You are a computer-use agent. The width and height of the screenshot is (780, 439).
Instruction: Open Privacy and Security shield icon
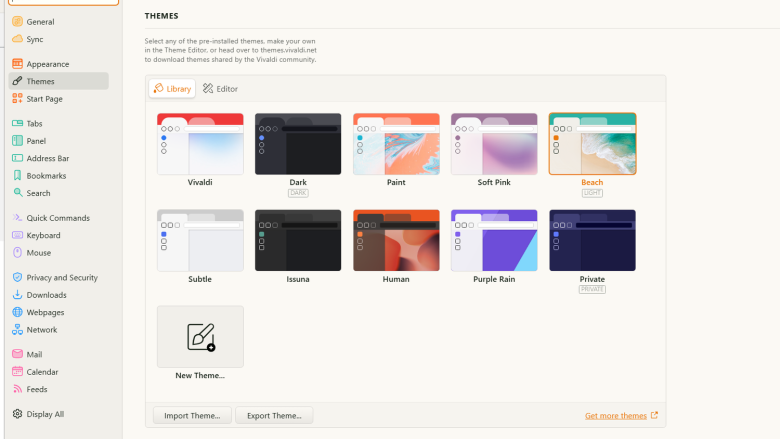point(17,278)
